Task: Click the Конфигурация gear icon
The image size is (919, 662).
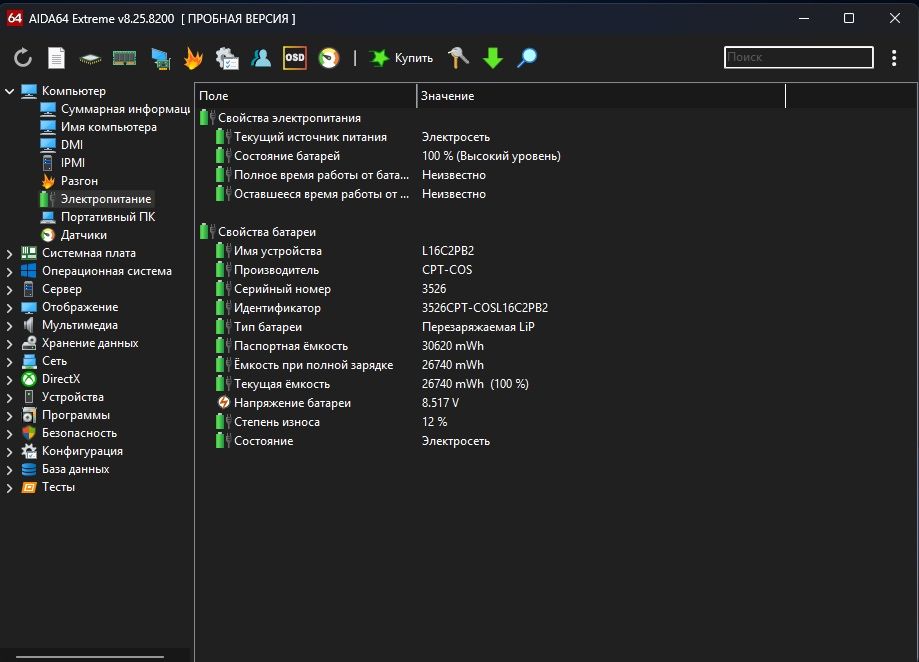Action: tap(29, 451)
